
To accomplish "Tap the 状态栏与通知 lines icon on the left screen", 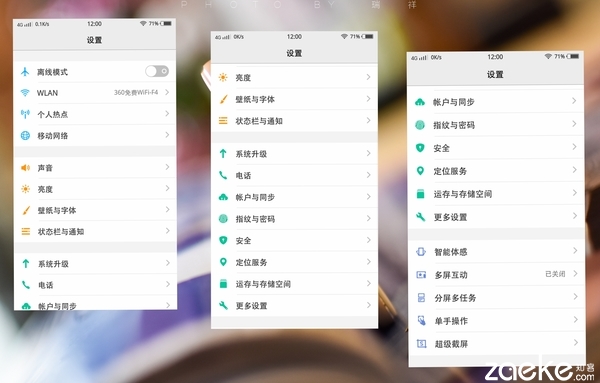I will pyautogui.click(x=26, y=231).
